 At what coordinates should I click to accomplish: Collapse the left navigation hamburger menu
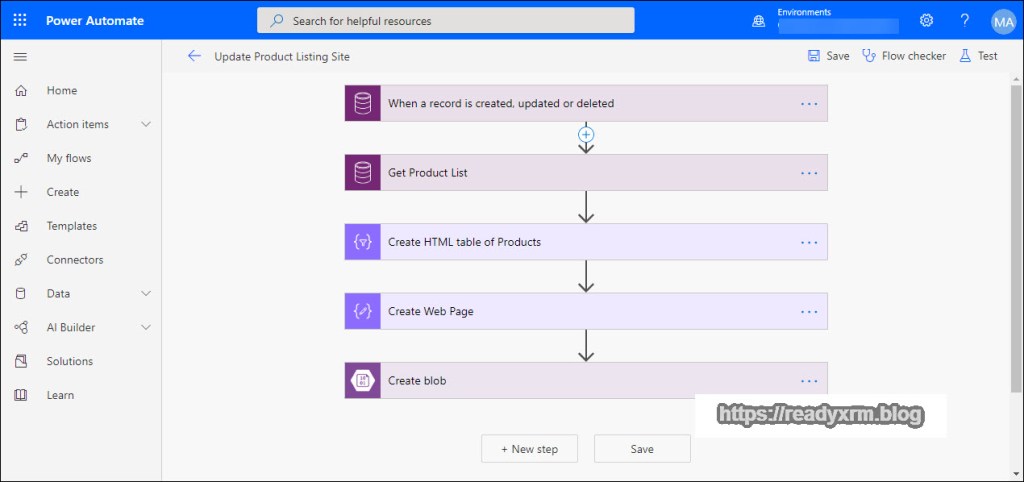point(20,56)
